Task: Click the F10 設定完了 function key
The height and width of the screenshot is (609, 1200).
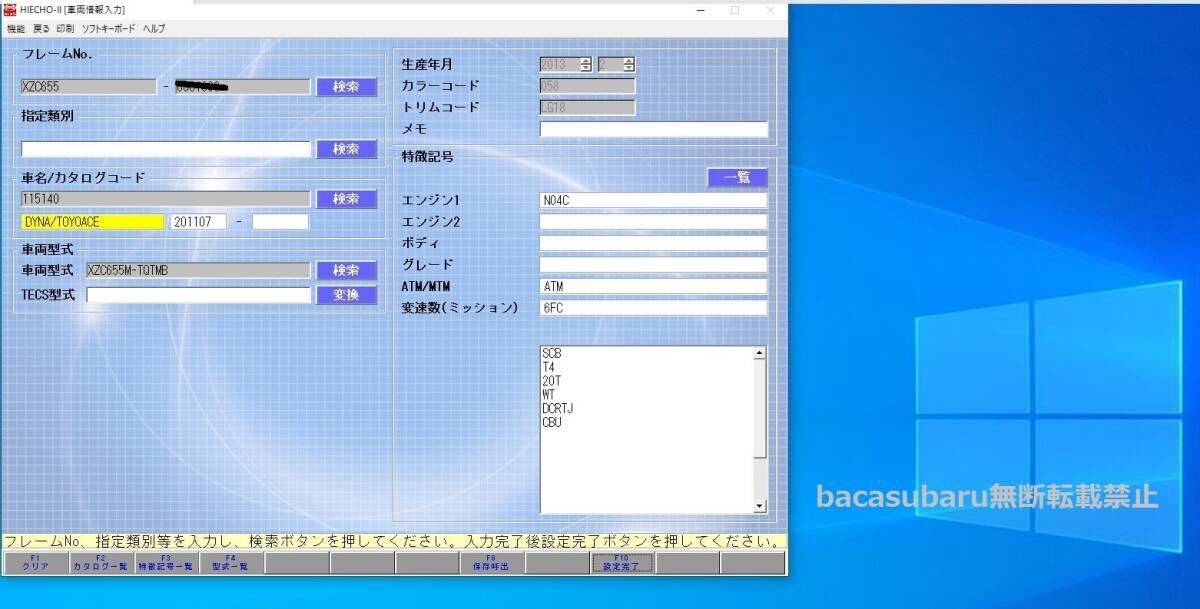Action: pyautogui.click(x=621, y=563)
